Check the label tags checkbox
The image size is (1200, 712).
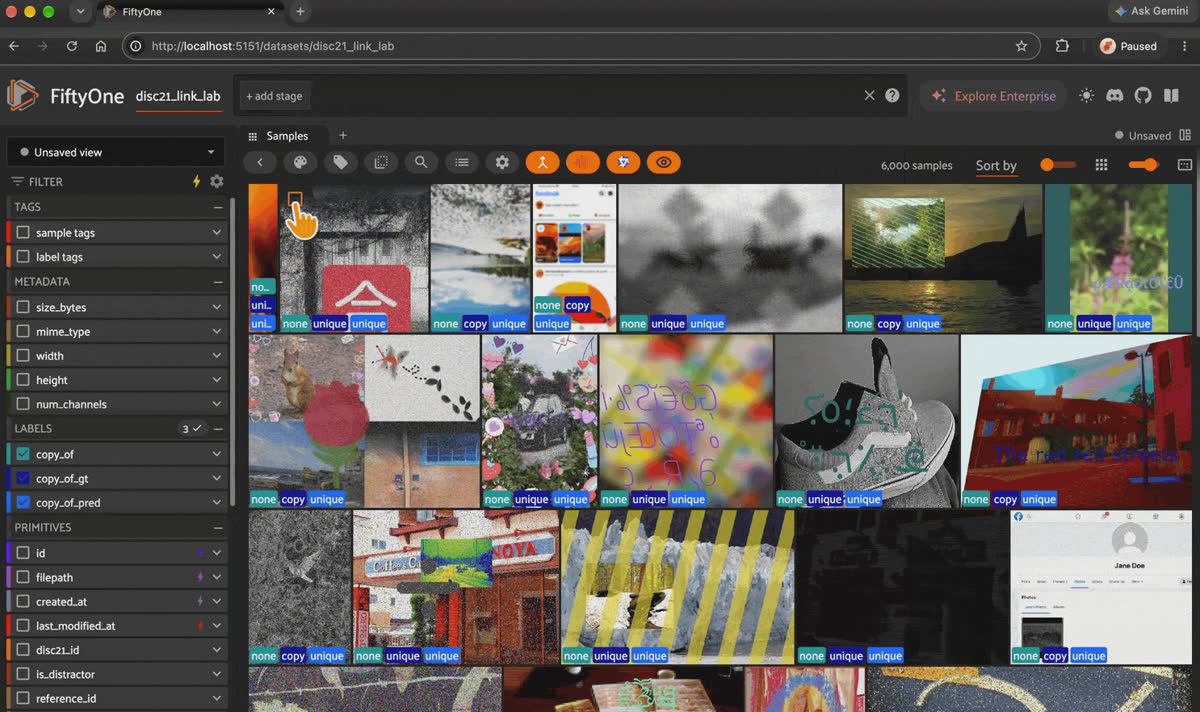(23, 257)
